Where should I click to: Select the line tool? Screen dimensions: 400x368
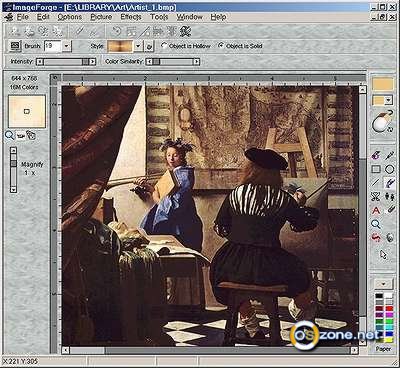tap(376, 183)
